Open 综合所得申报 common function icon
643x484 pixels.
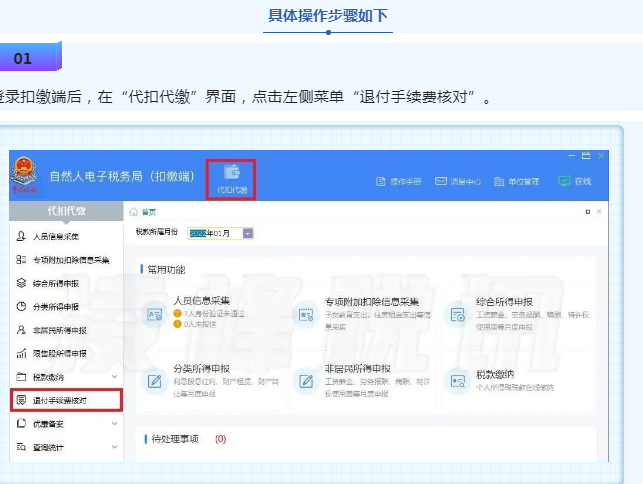(x=457, y=315)
